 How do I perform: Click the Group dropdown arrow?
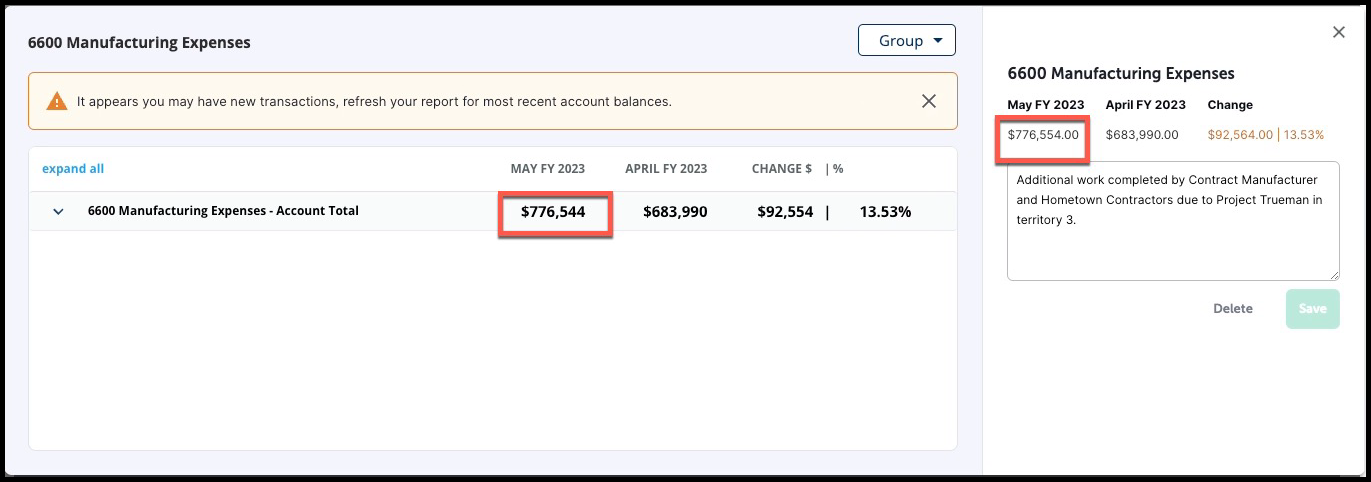[x=937, y=41]
